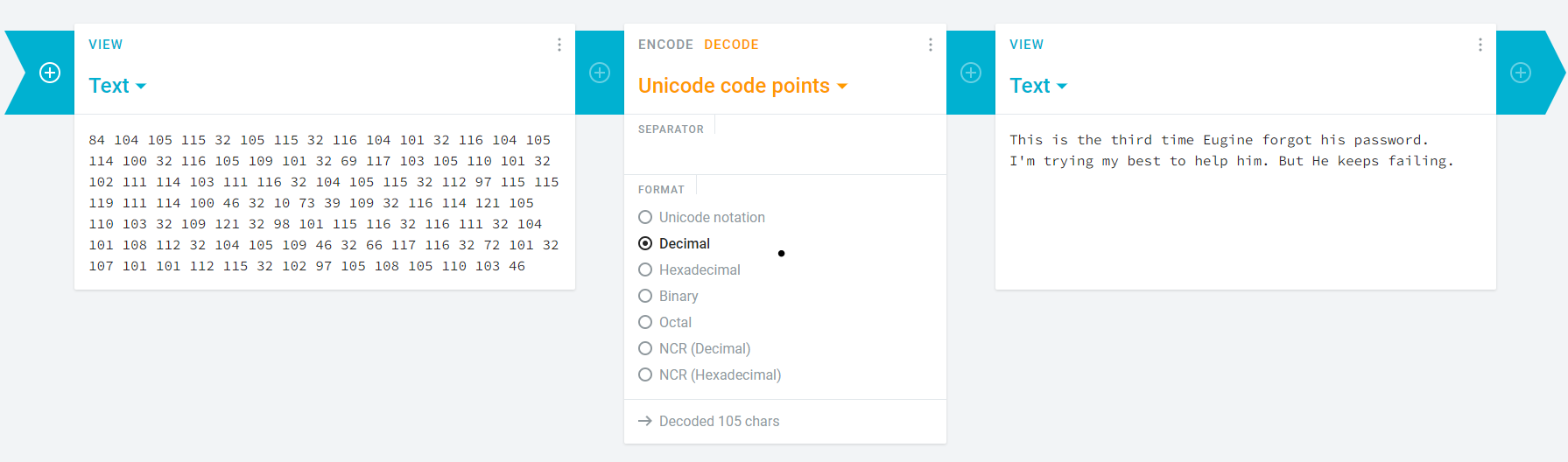This screenshot has width=1568, height=462.
Task: Add a brick at the pipe's start
Action: [x=50, y=73]
